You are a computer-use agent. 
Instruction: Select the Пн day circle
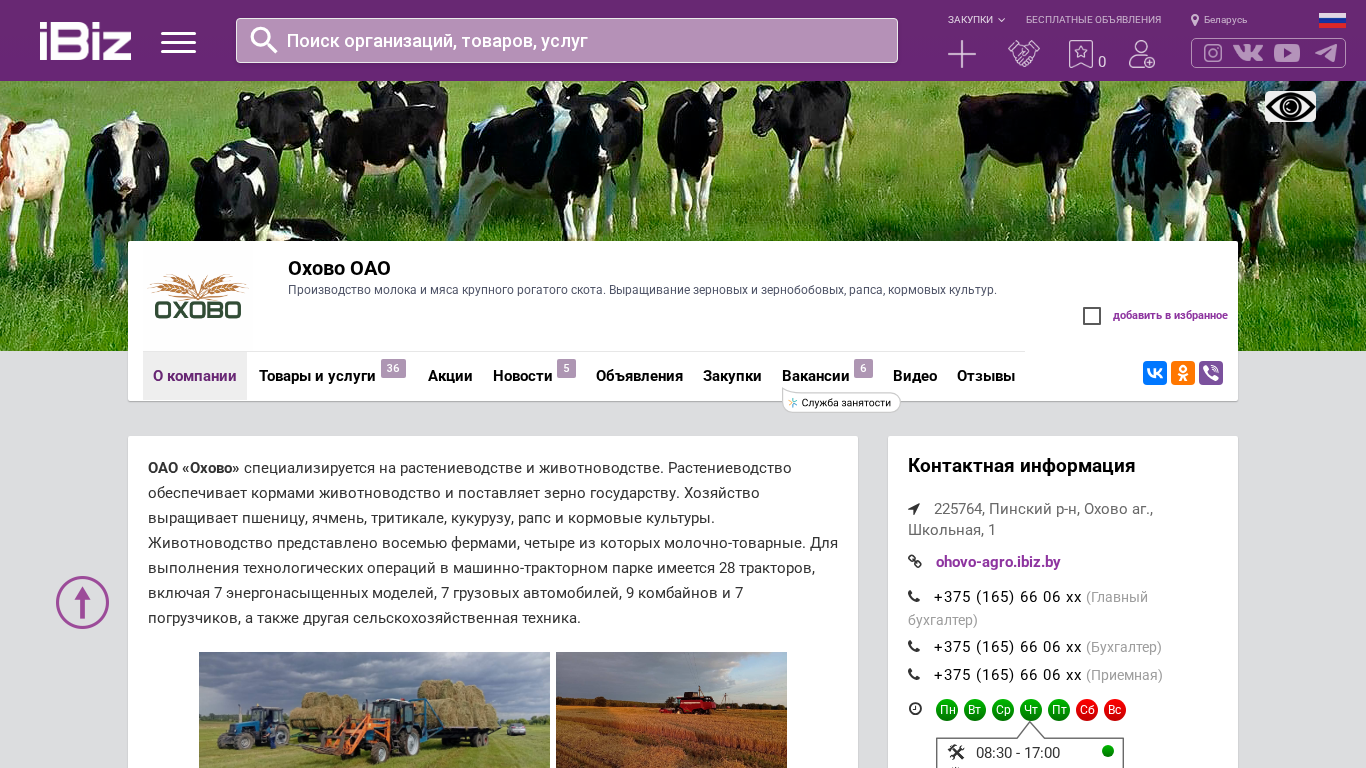(947, 710)
